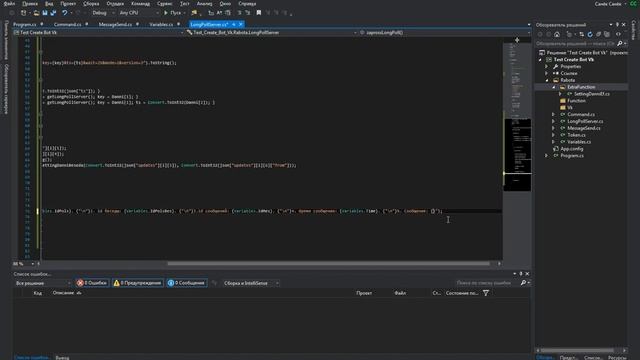
Task: Click Collapse All icon in Solution Explorer
Action: 598,34
